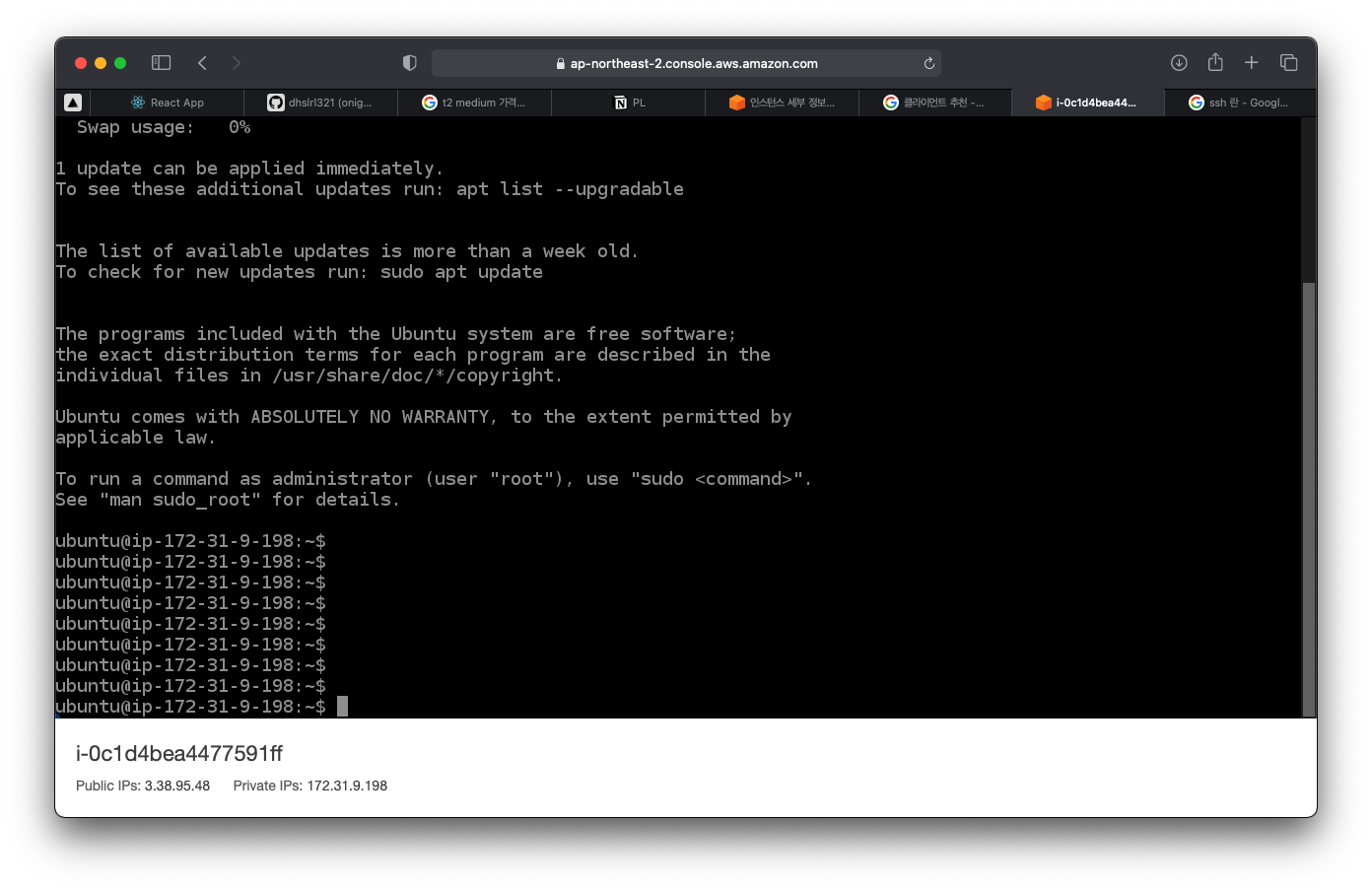Switch to the PL Notion tab
Viewport: 1372px width, 890px height.
(x=629, y=103)
